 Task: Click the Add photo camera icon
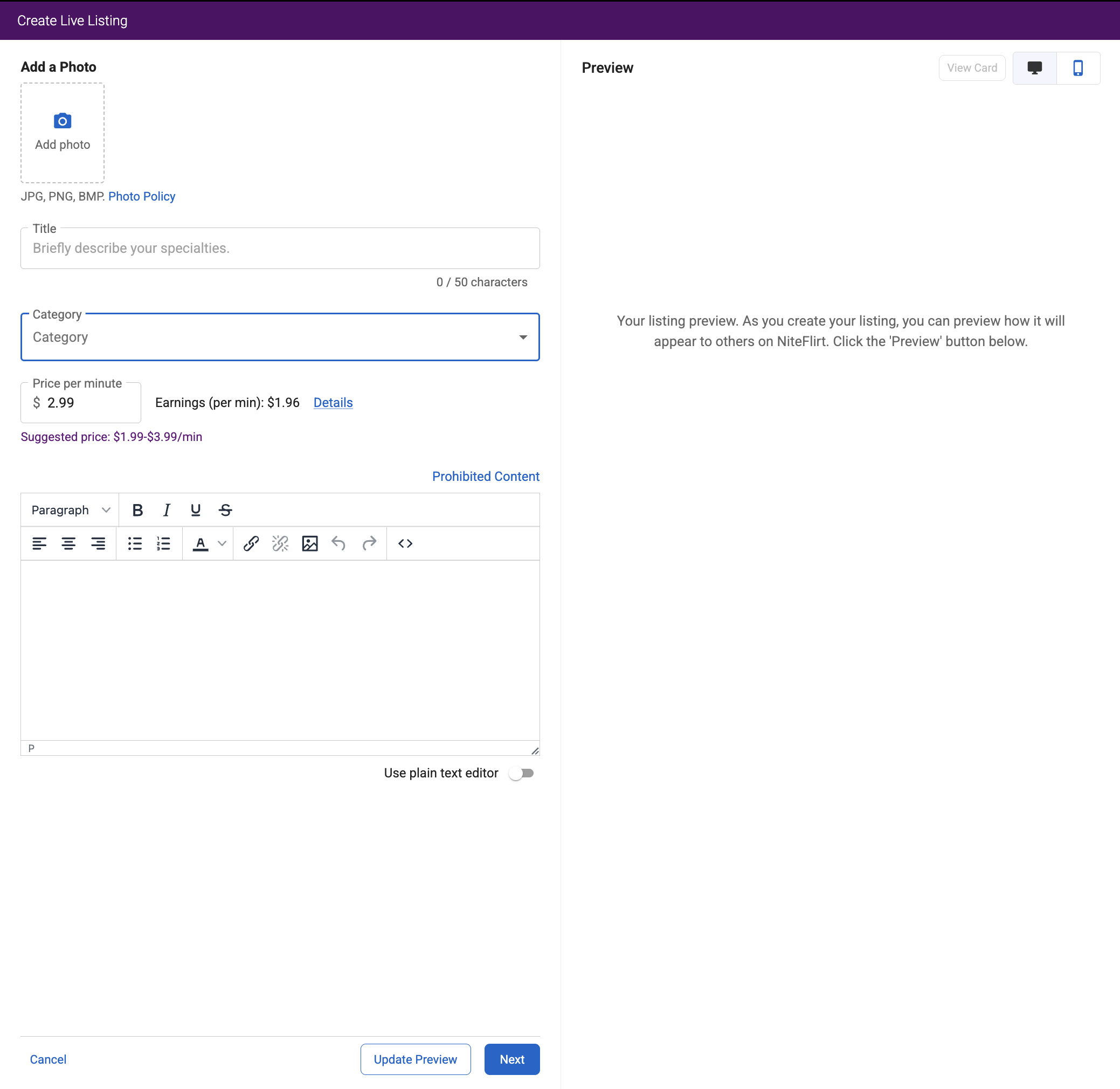[x=63, y=121]
